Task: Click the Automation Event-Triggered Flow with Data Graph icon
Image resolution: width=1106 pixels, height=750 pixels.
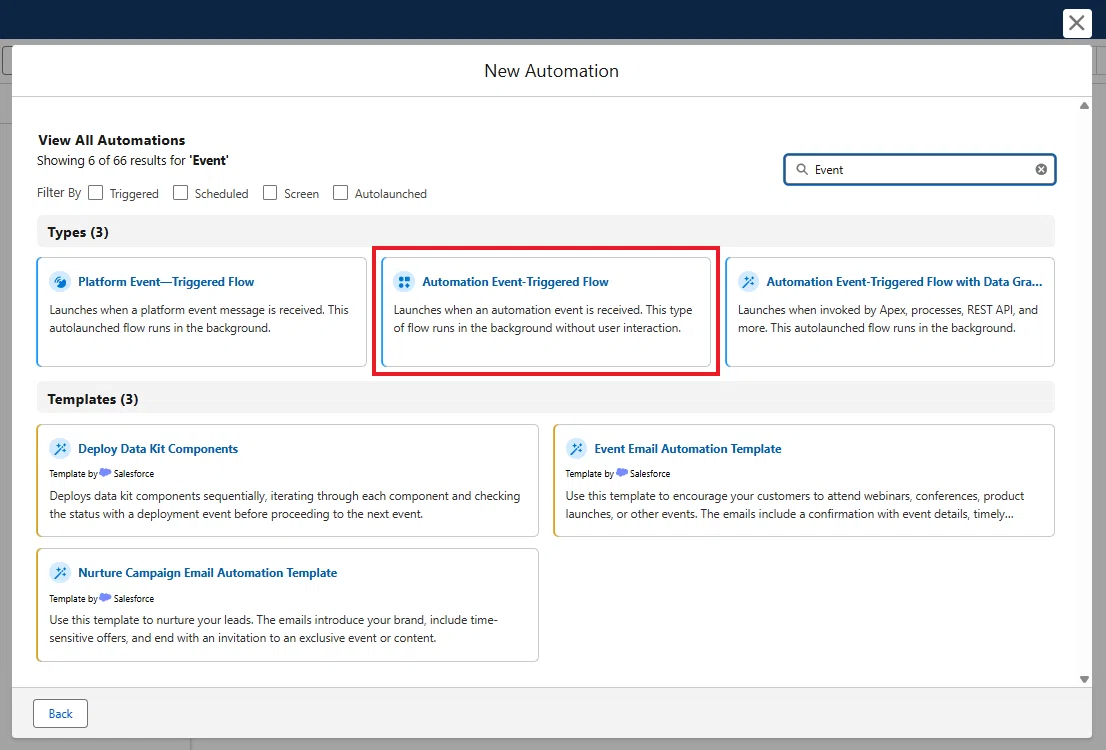Action: (x=748, y=282)
